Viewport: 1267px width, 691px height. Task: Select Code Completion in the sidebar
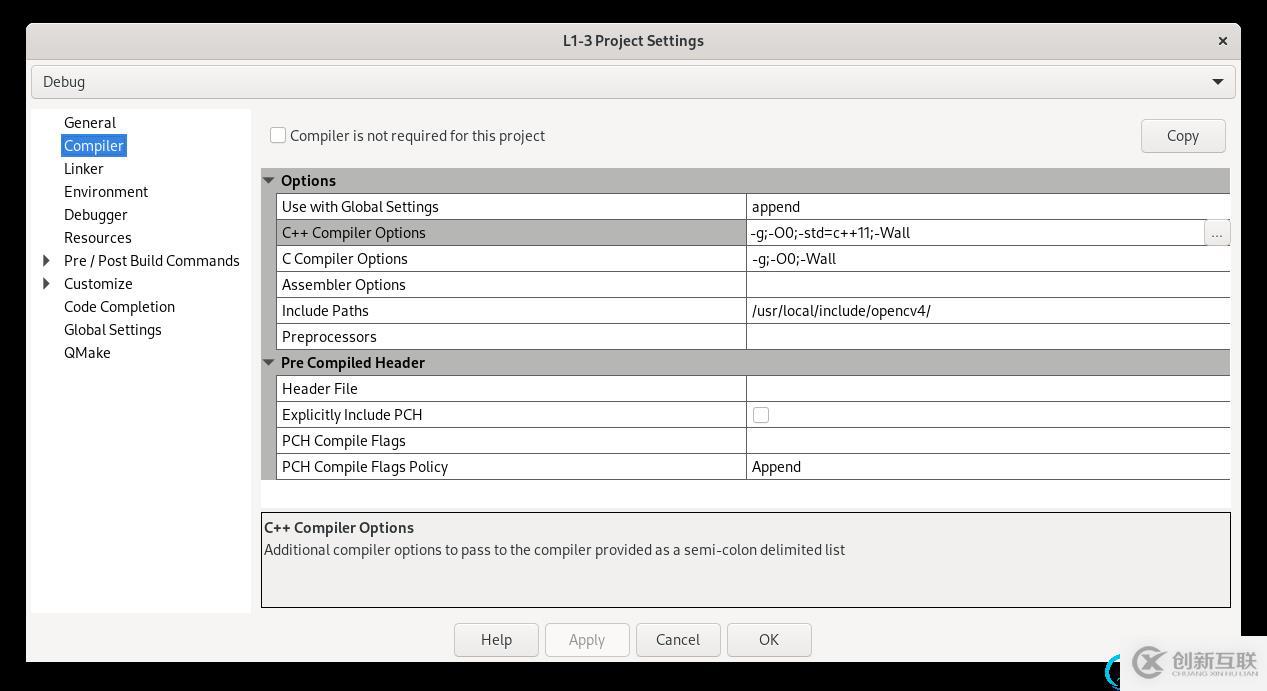tap(119, 307)
